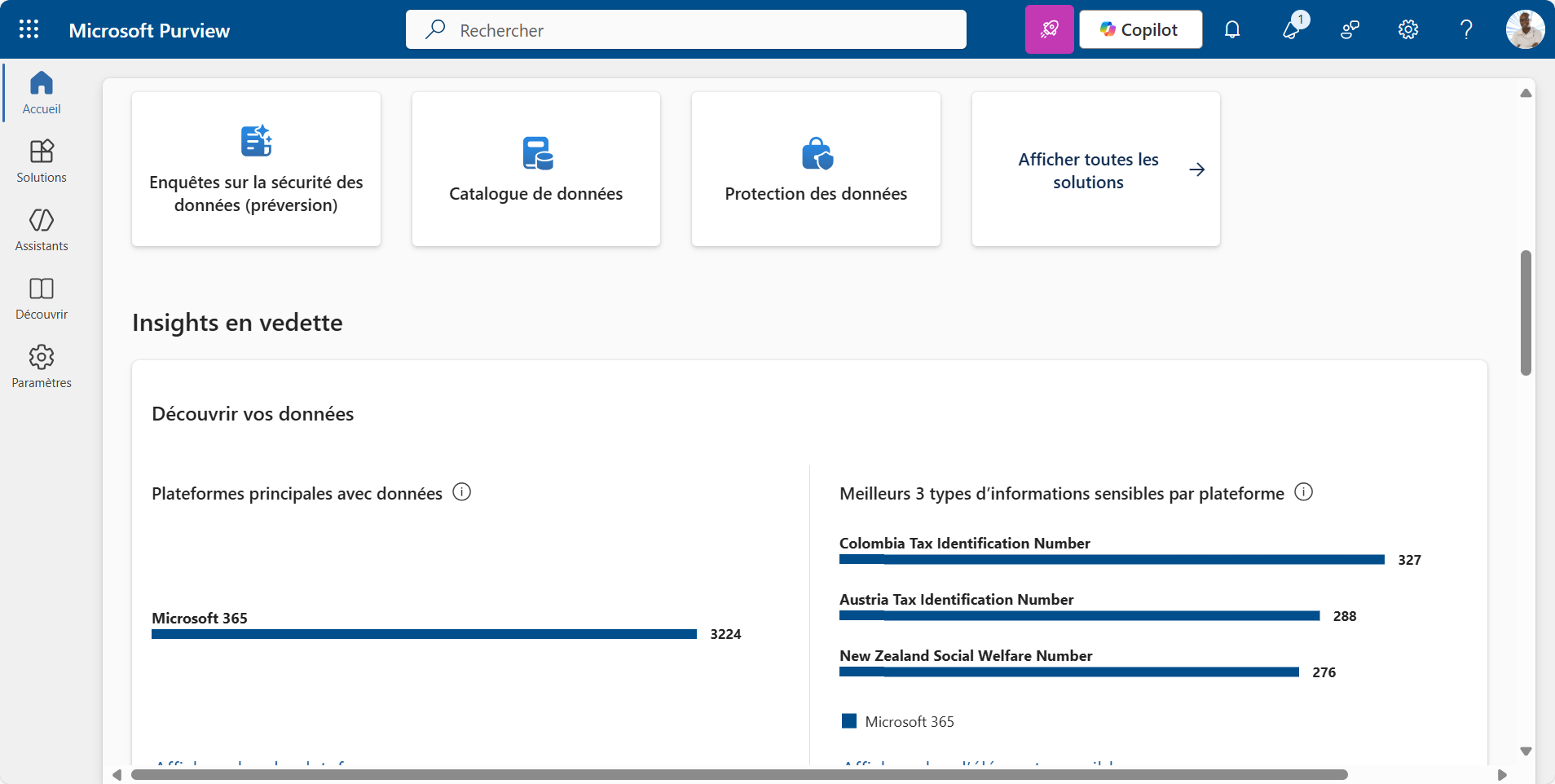This screenshot has width=1555, height=784.
Task: Show info for Meilleurs 3 types d'informations sensibles
Action: coord(1304,492)
